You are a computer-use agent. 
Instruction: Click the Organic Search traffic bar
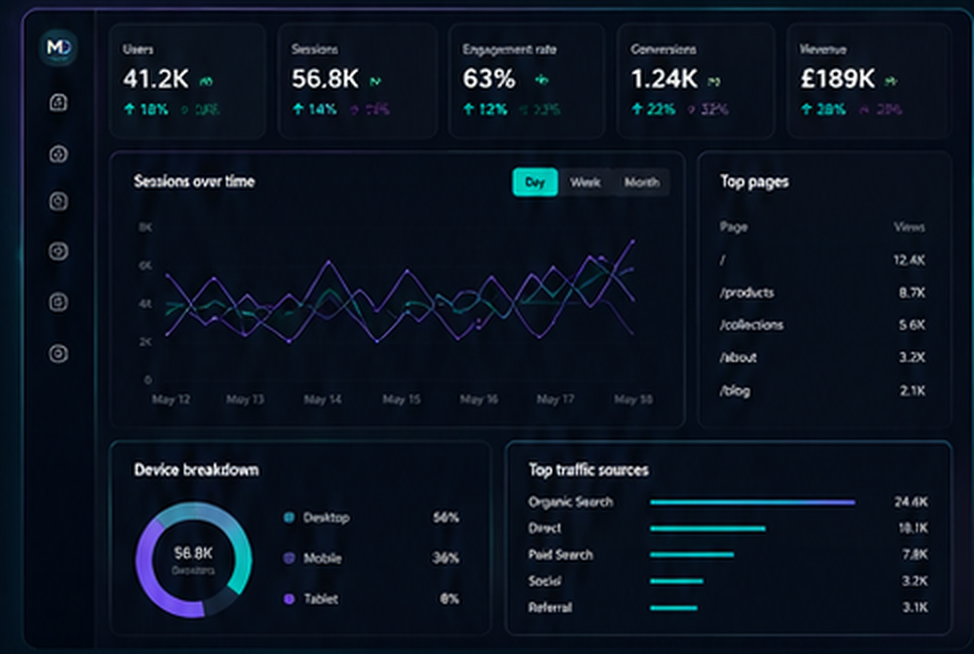coord(752,502)
